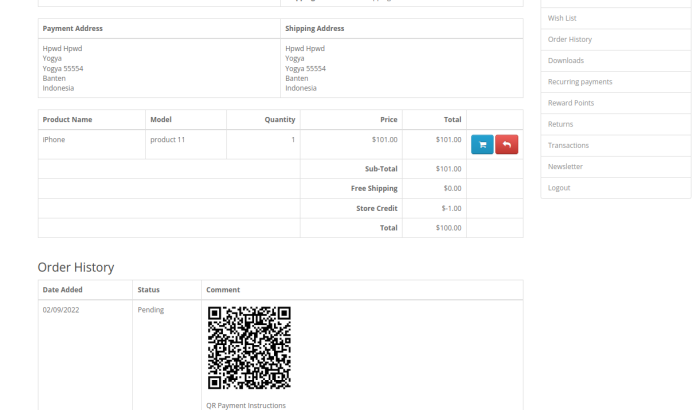Click the QR Payment Instructions text
Image resolution: width=700 pixels, height=410 pixels.
246,405
